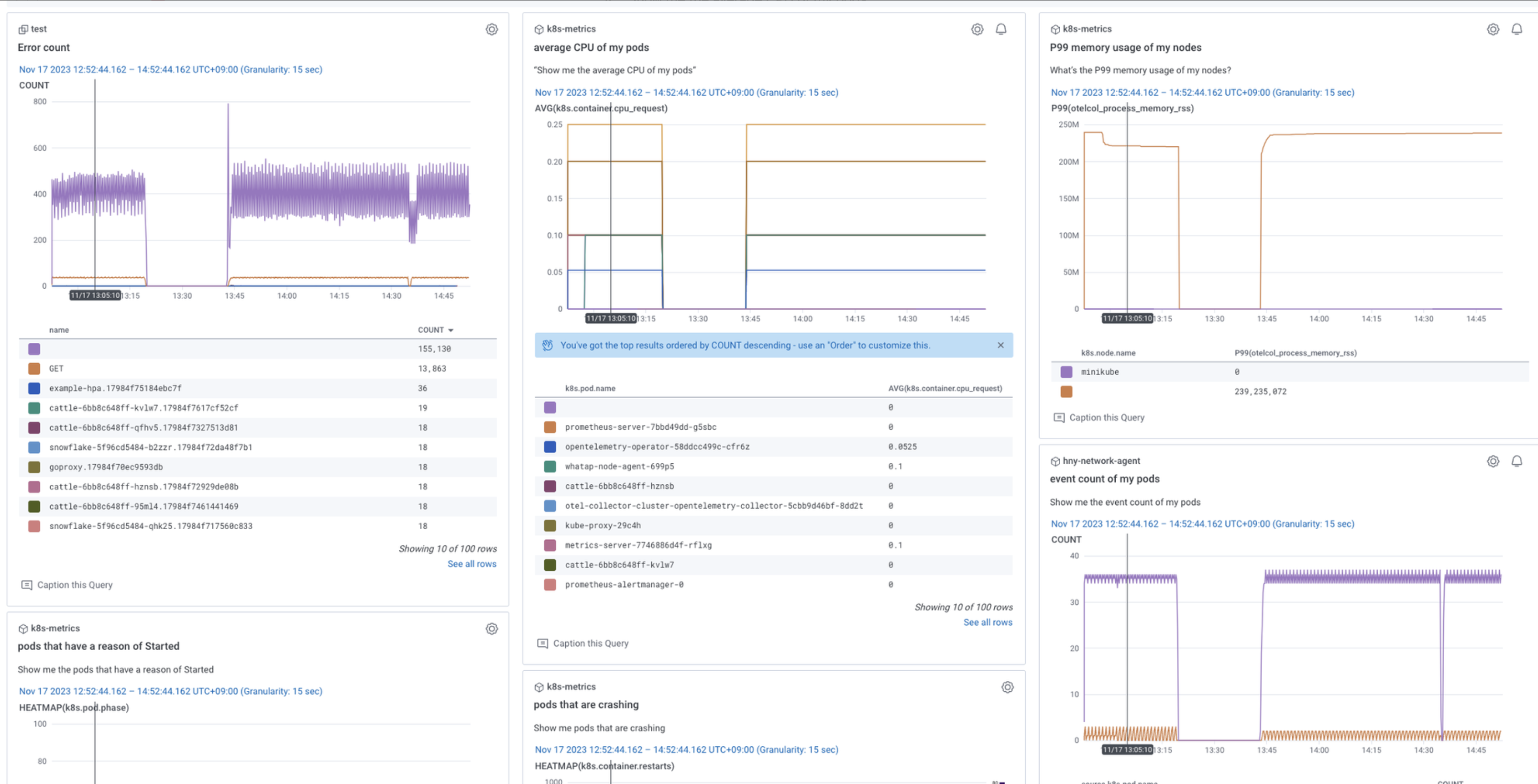Open settings gear on Error count panel
Viewport: 1538px width, 784px height.
(491, 29)
